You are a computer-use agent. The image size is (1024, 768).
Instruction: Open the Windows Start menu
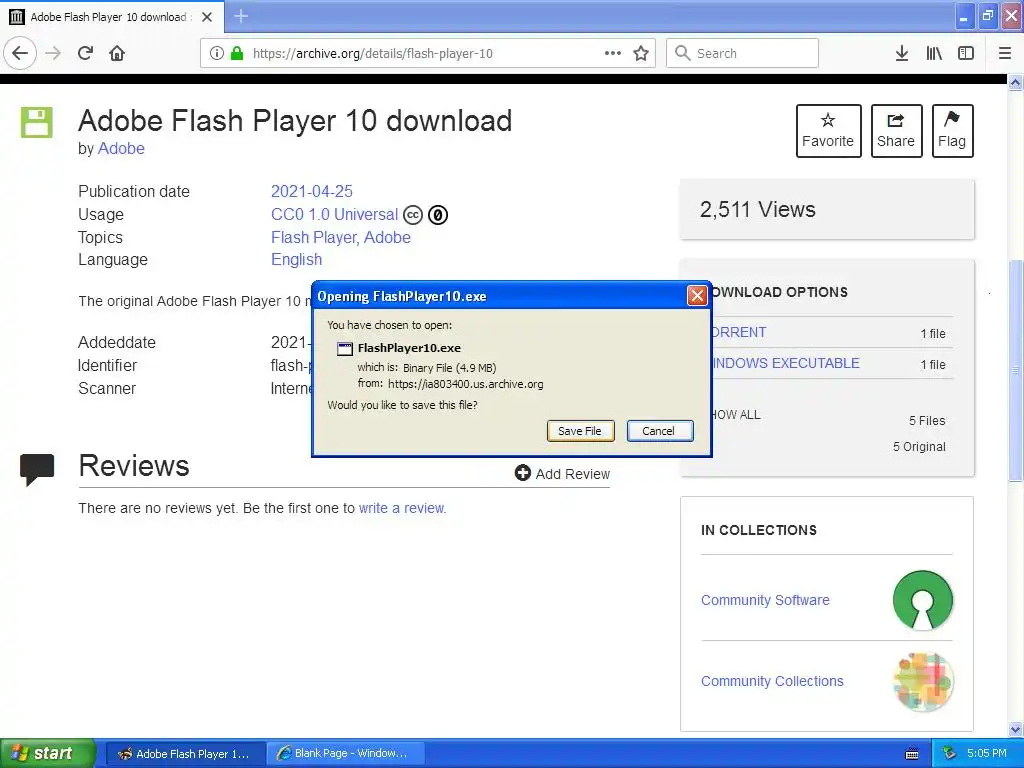[x=46, y=753]
